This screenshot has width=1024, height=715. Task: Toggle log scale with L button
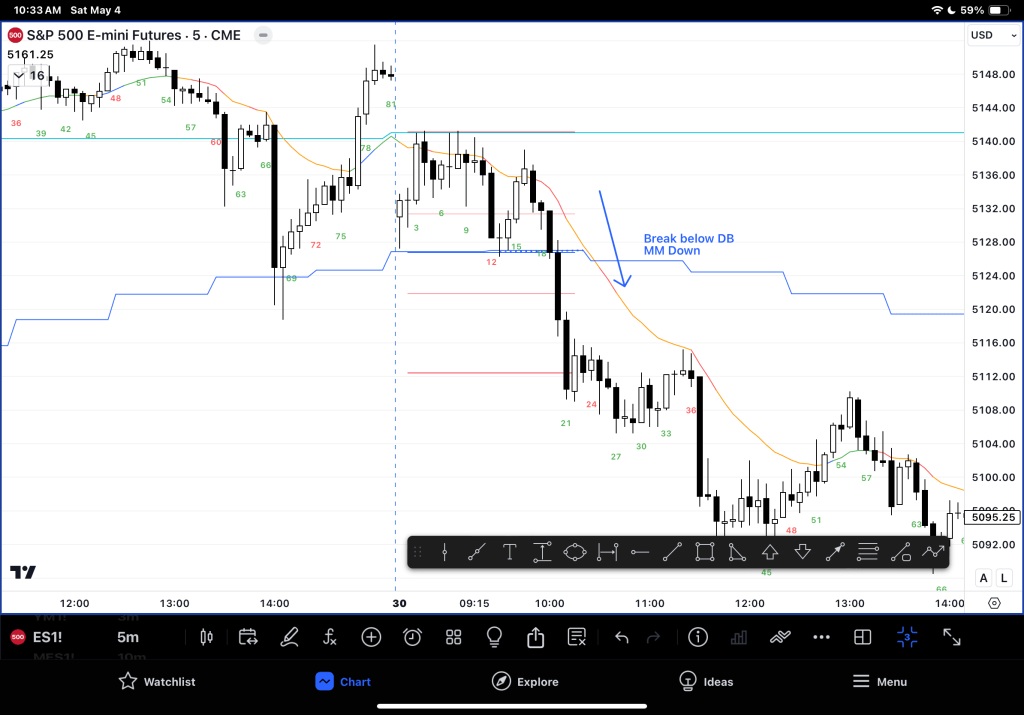(1003, 578)
